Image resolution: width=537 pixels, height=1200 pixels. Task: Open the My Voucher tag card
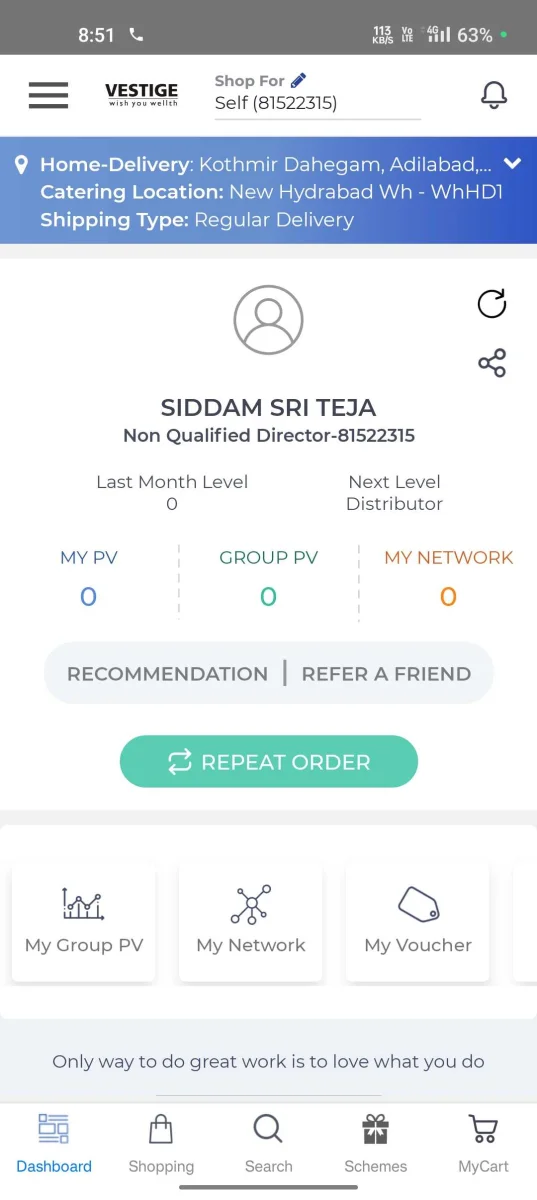418,922
